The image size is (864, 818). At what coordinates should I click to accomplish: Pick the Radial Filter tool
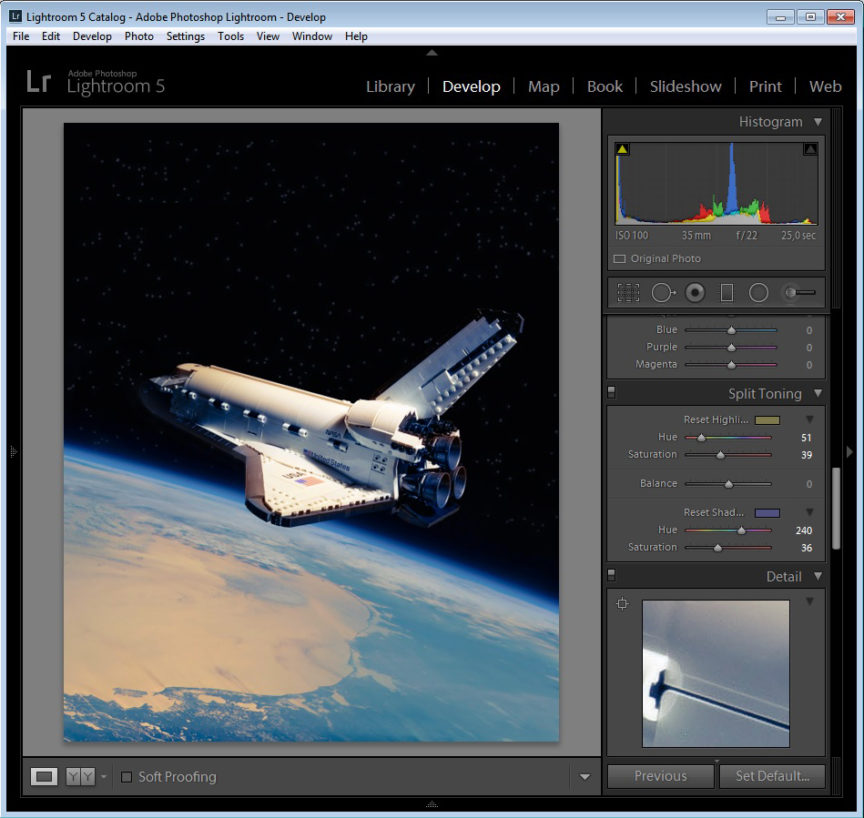tap(759, 293)
